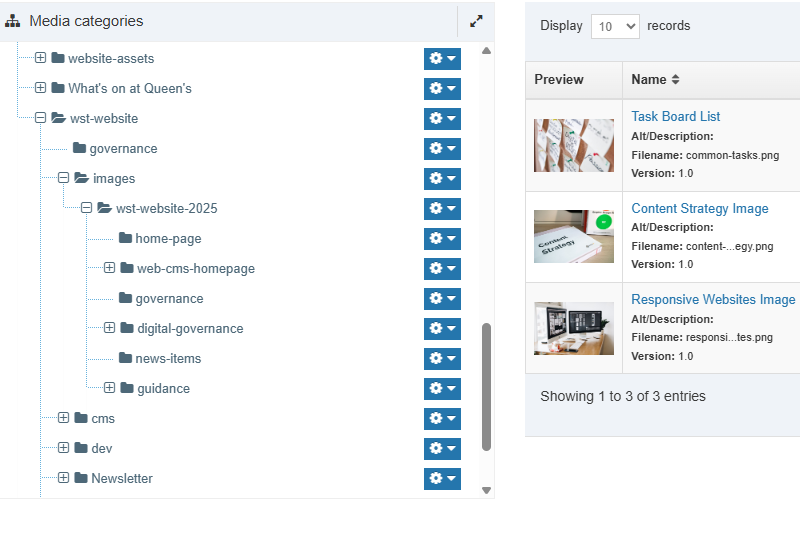Click the Media categories hierarchy icon
This screenshot has width=800, height=533.
point(13,21)
